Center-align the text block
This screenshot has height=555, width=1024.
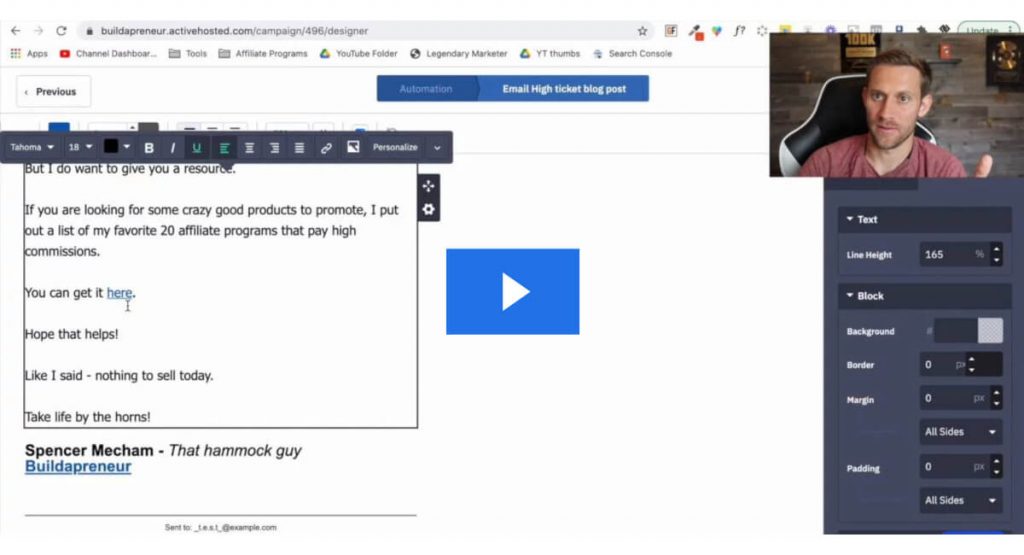pyautogui.click(x=249, y=148)
